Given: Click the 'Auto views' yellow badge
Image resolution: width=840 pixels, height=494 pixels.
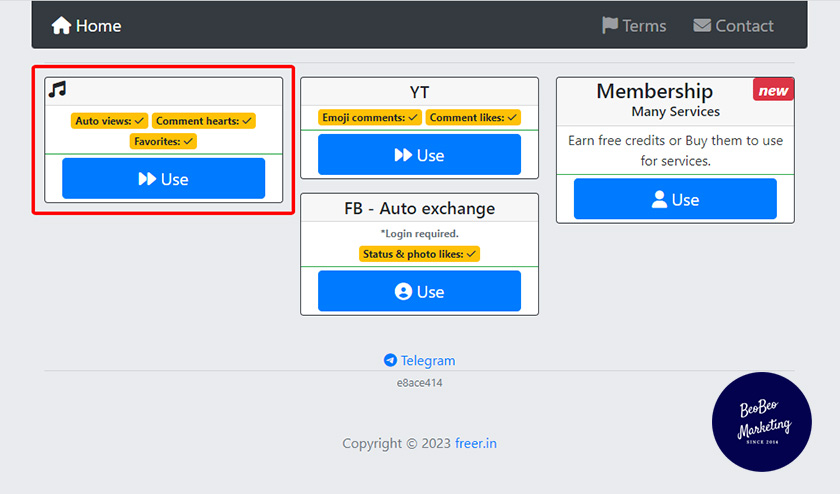Looking at the screenshot, I should (110, 121).
